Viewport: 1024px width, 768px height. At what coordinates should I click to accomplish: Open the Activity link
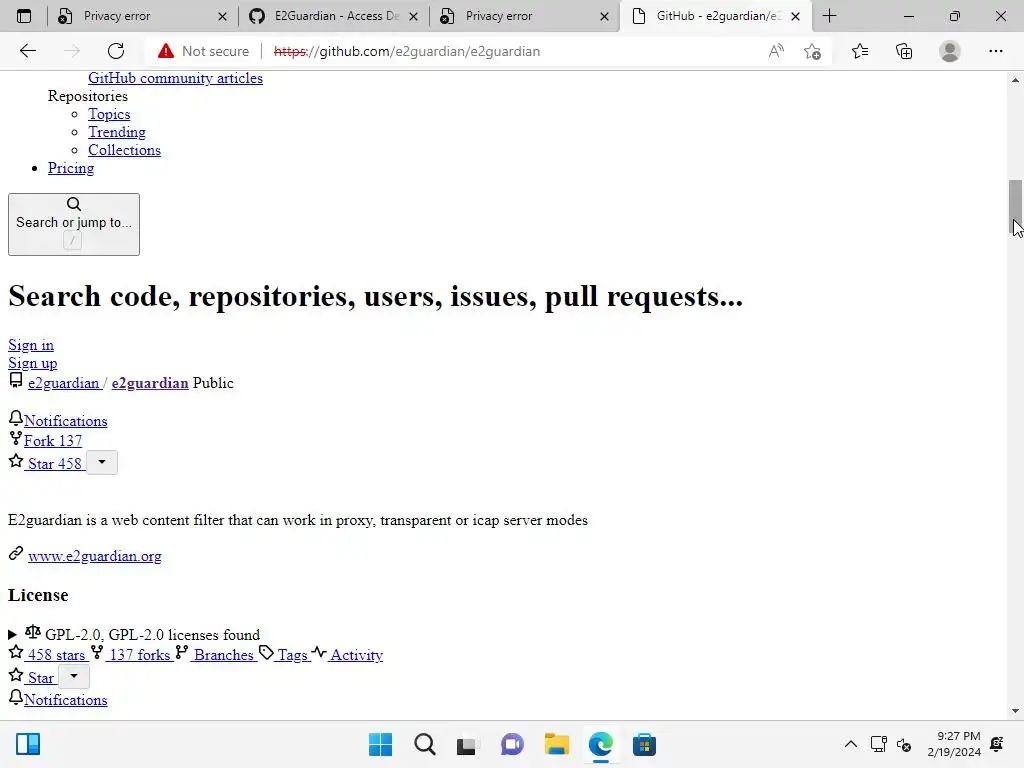[356, 655]
